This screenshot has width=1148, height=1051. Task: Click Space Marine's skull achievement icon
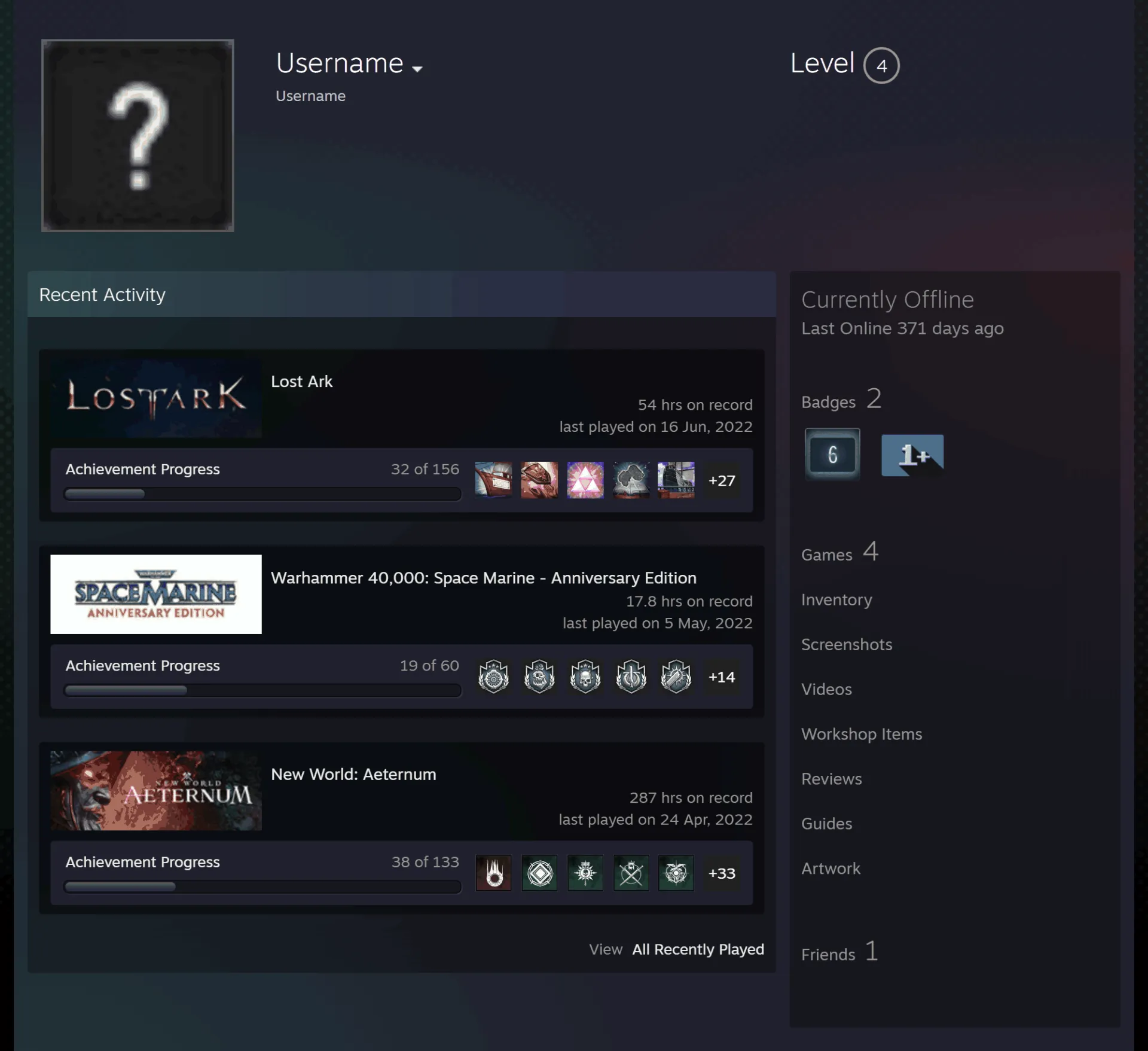tap(585, 677)
